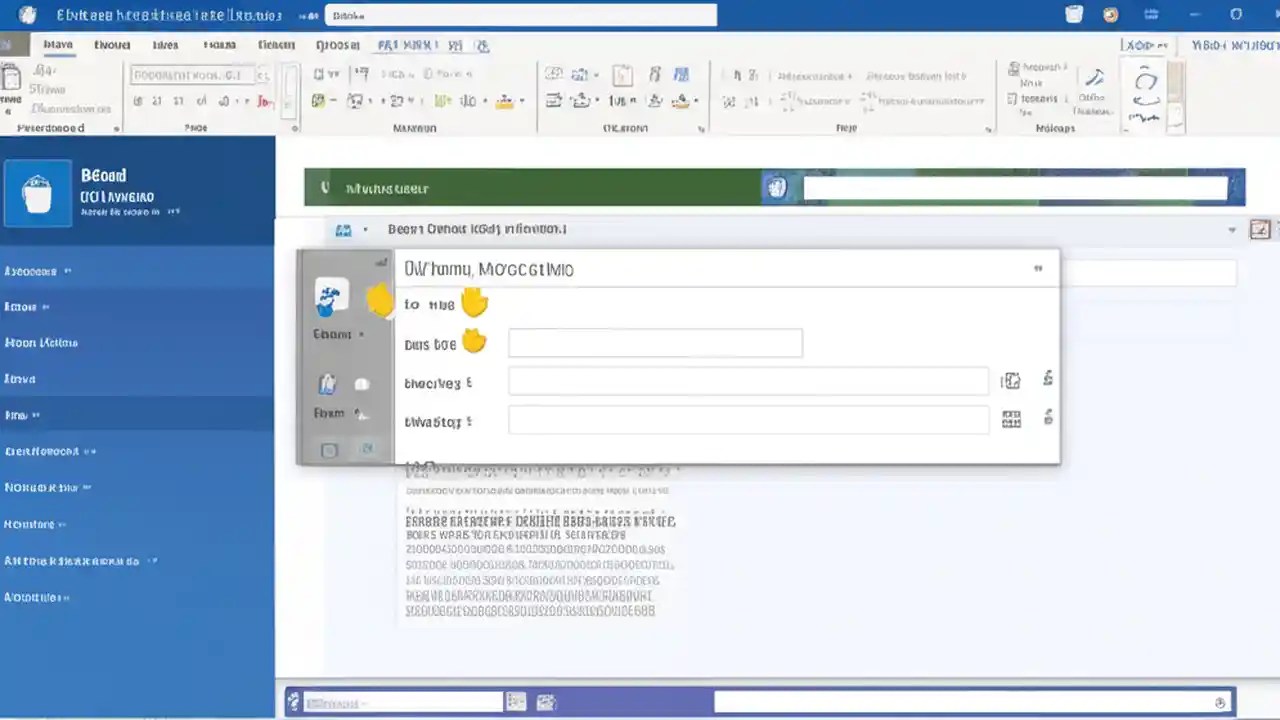Click inside the Subject input field
The image size is (1280, 720).
[x=655, y=343]
